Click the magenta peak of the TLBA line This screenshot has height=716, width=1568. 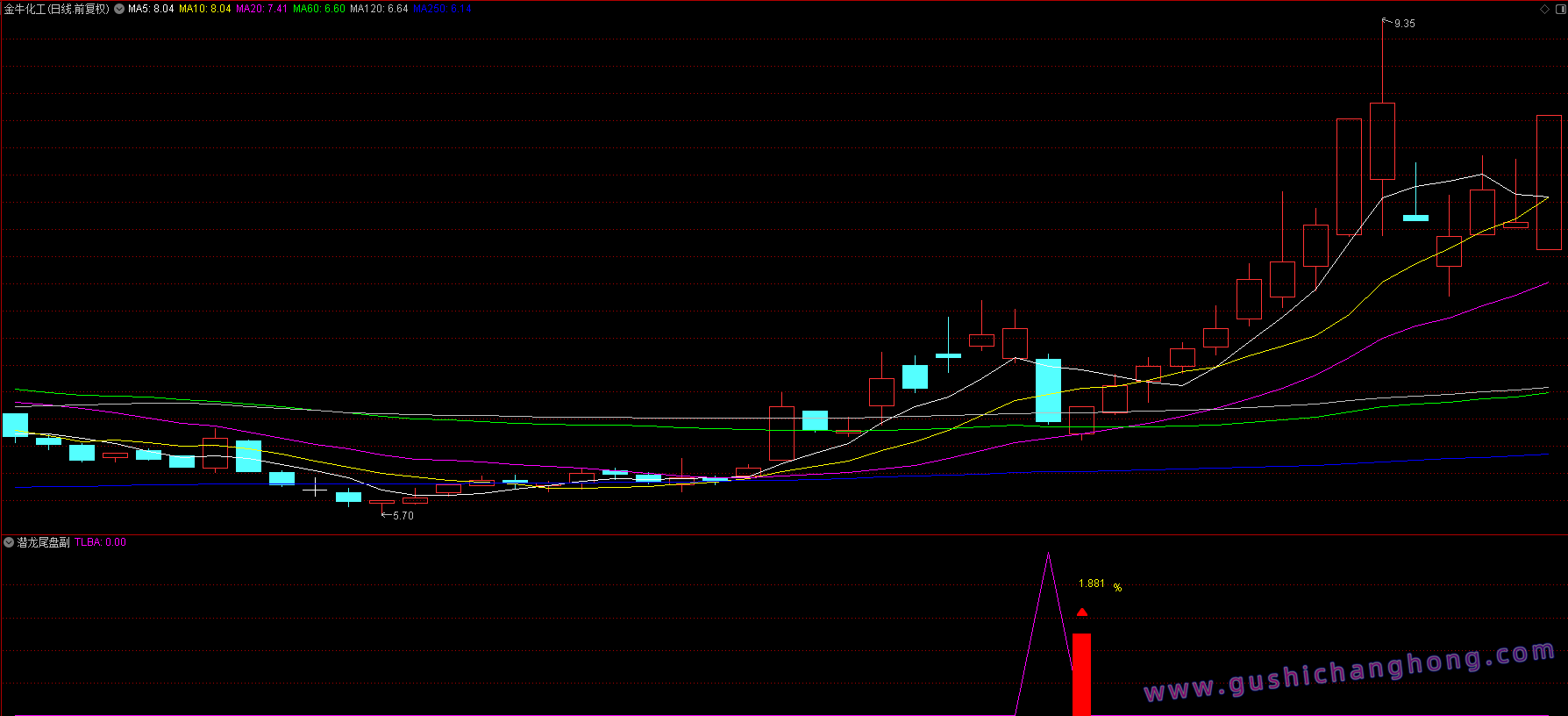click(x=1048, y=555)
